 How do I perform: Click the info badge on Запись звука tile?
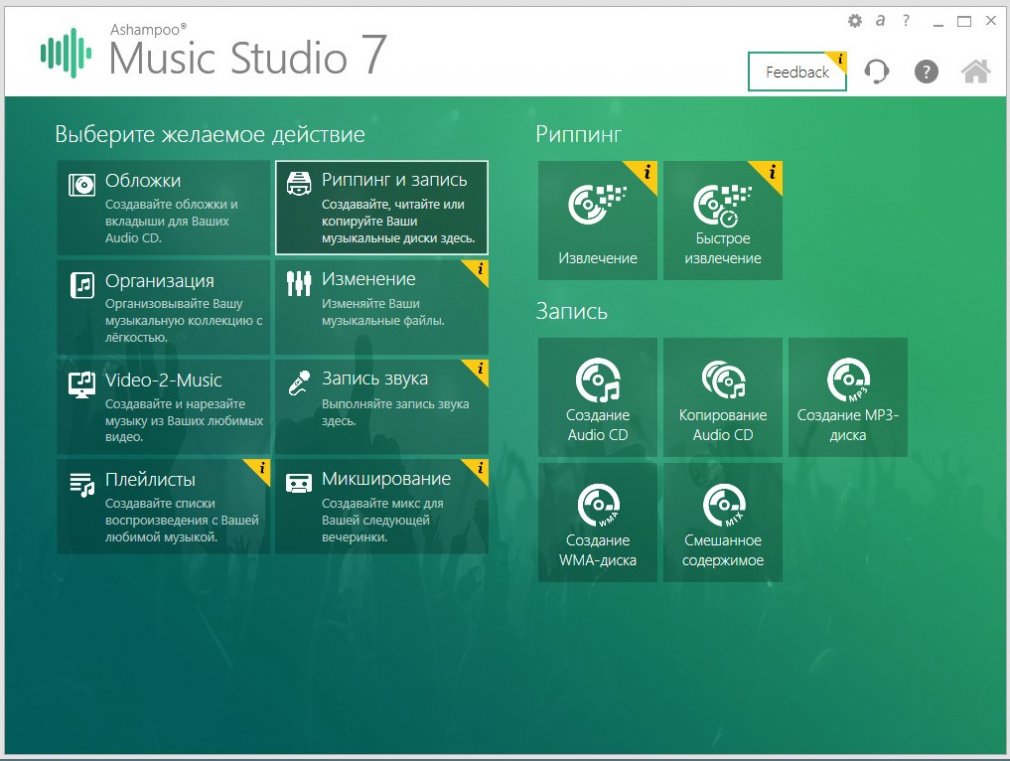click(x=479, y=369)
